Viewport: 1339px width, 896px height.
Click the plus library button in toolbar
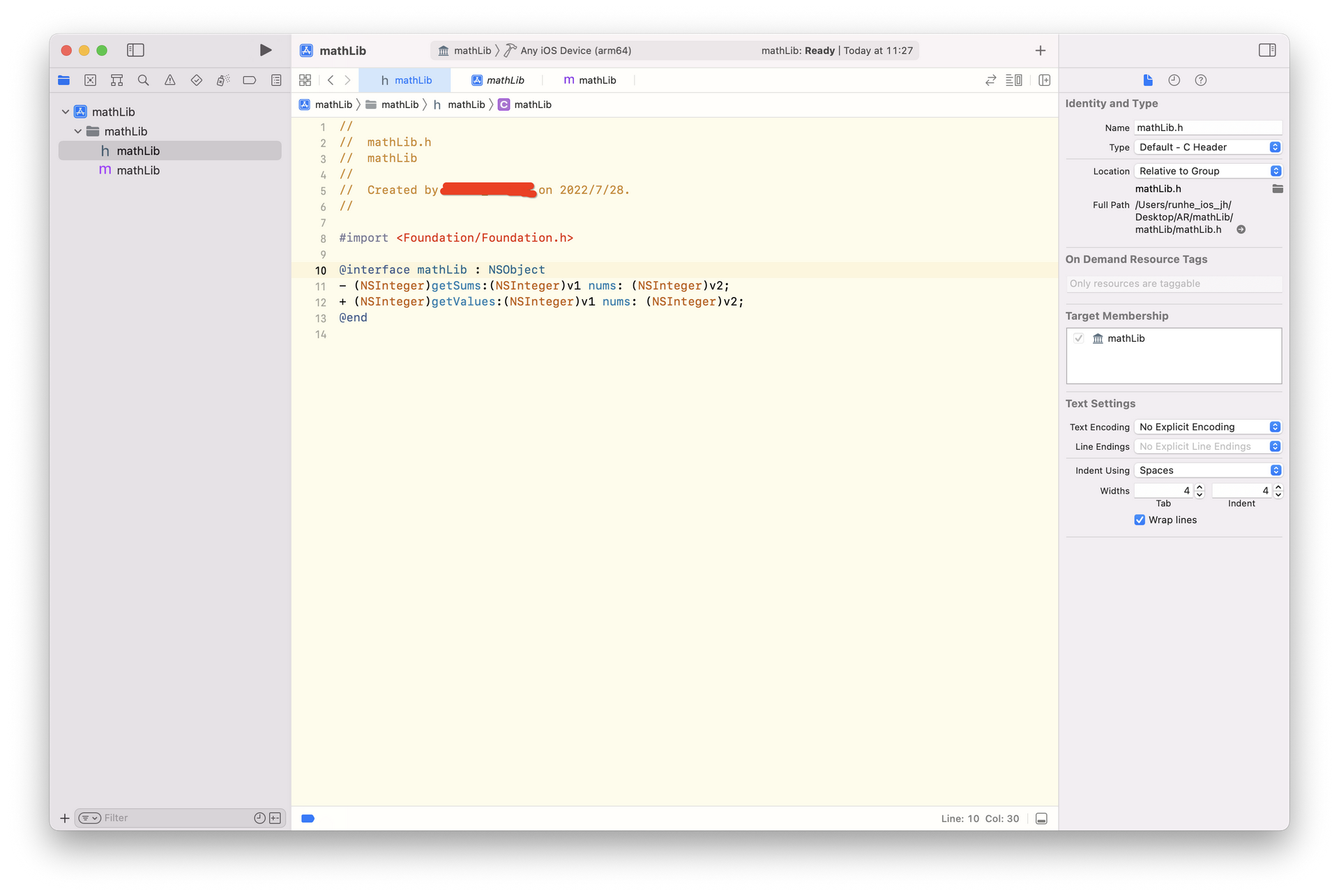pyautogui.click(x=1041, y=50)
